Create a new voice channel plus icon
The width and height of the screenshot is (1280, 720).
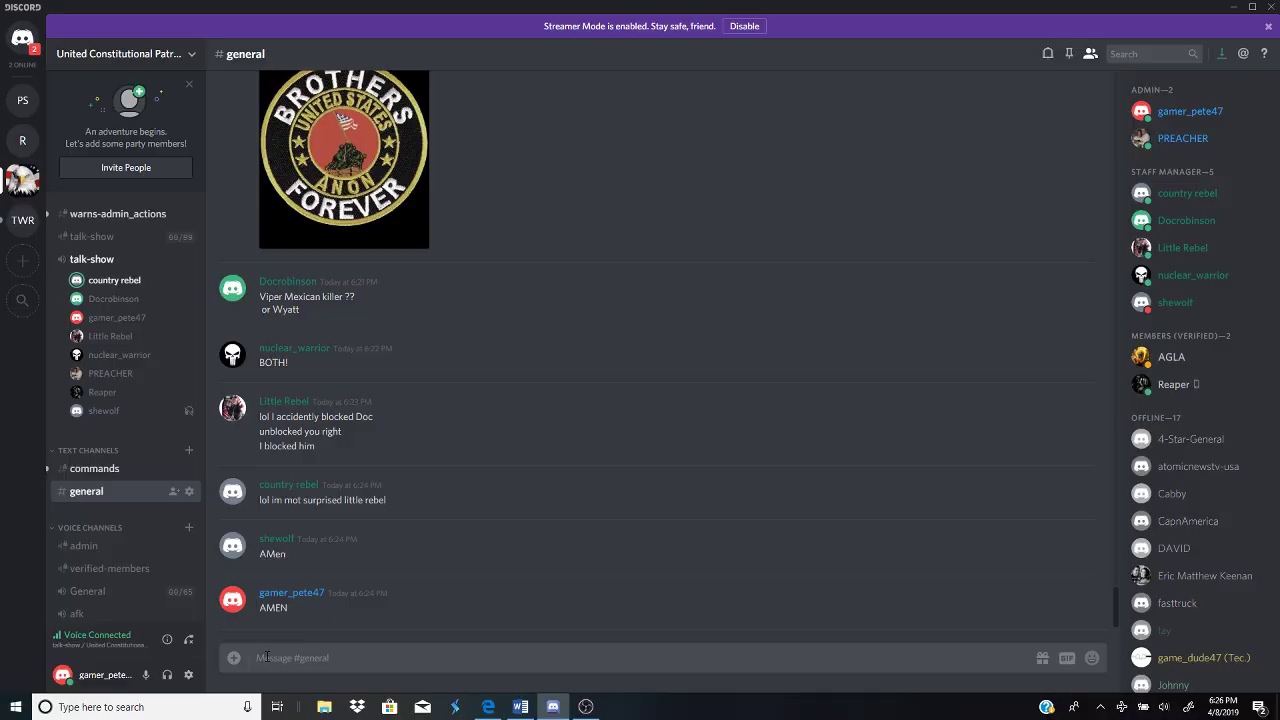click(189, 528)
